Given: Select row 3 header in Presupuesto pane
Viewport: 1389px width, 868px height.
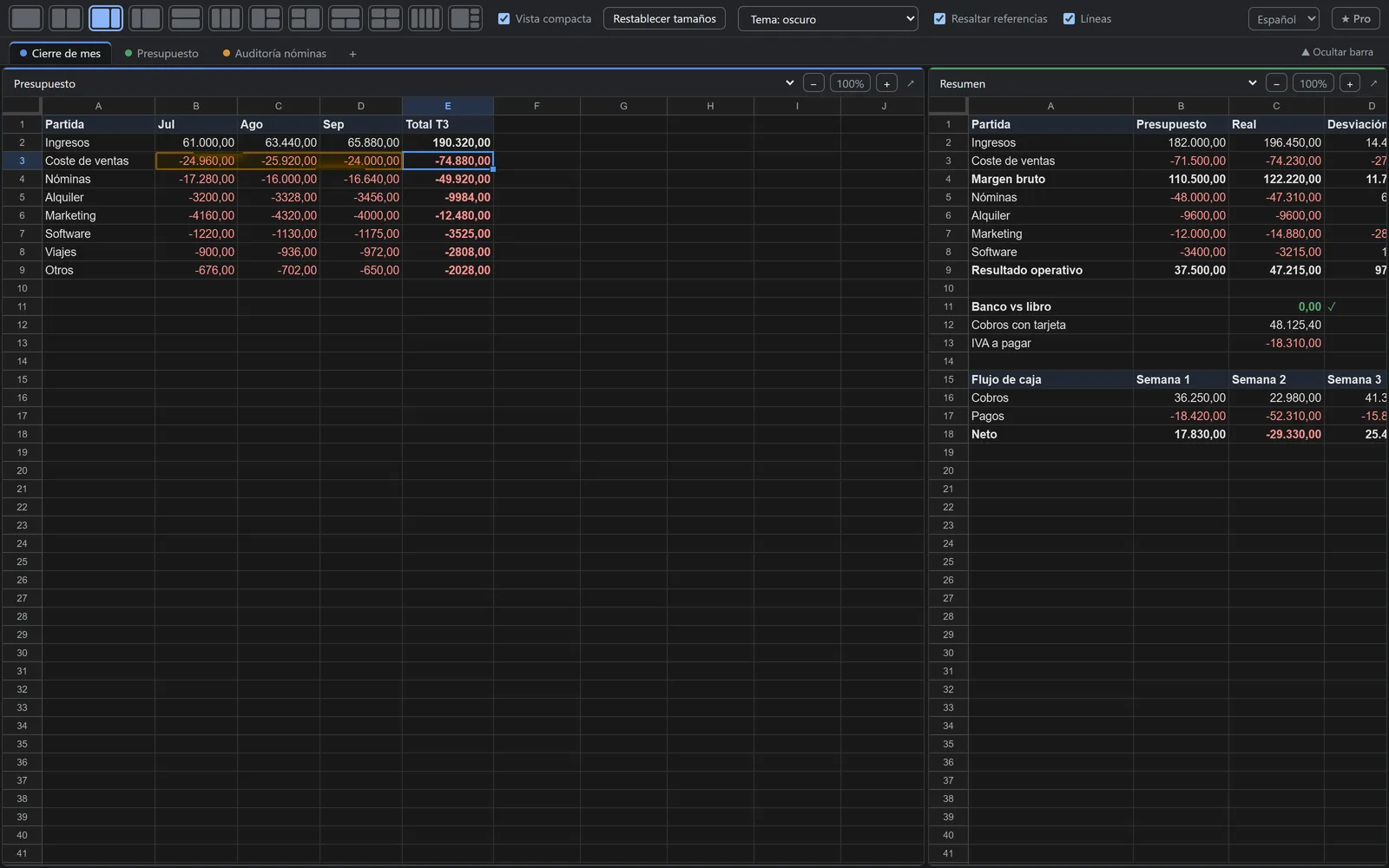Looking at the screenshot, I should pyautogui.click(x=22, y=161).
